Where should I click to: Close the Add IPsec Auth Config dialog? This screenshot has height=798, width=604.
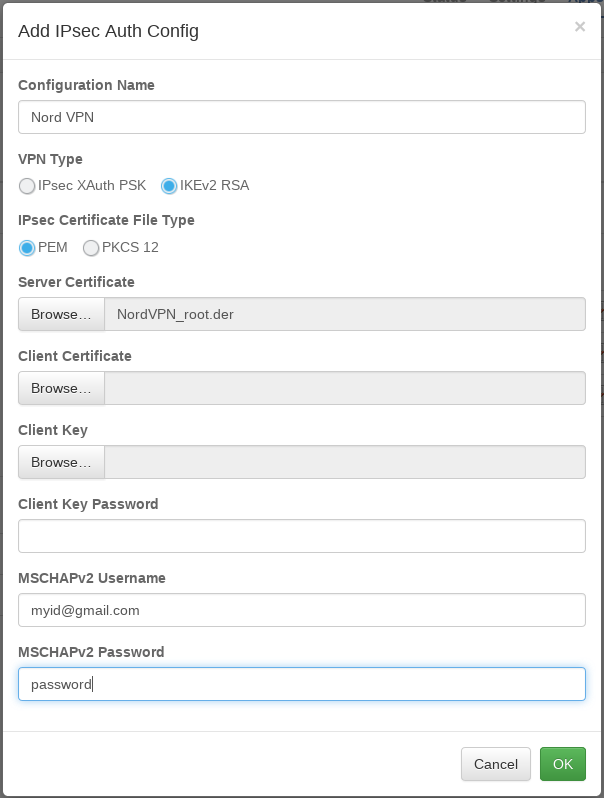click(579, 28)
